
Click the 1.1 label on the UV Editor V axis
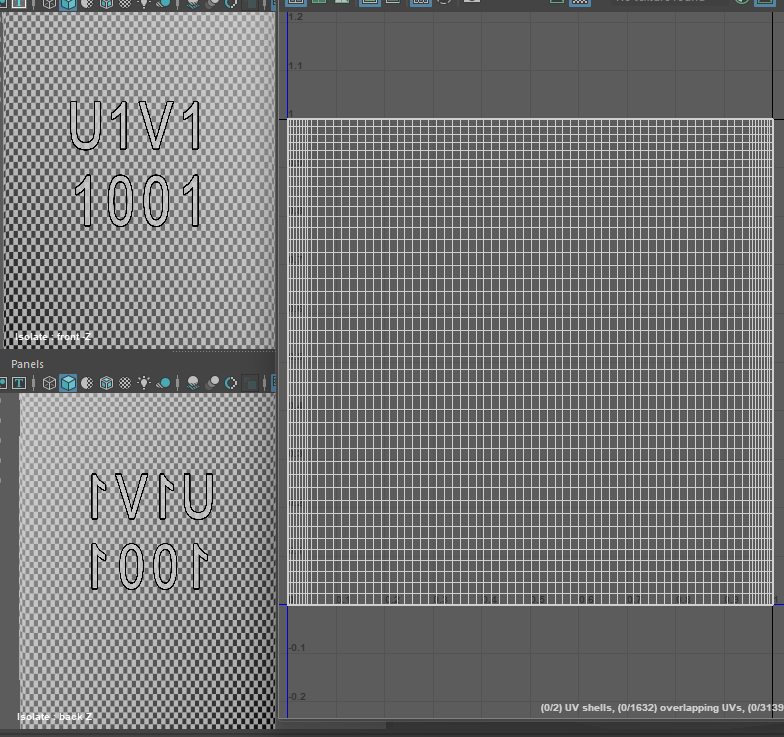pos(296,66)
